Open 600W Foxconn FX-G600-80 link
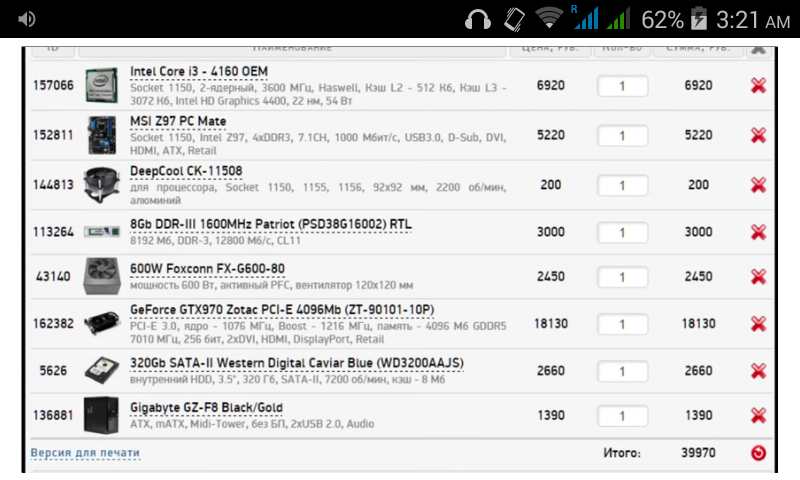 pyautogui.click(x=207, y=269)
